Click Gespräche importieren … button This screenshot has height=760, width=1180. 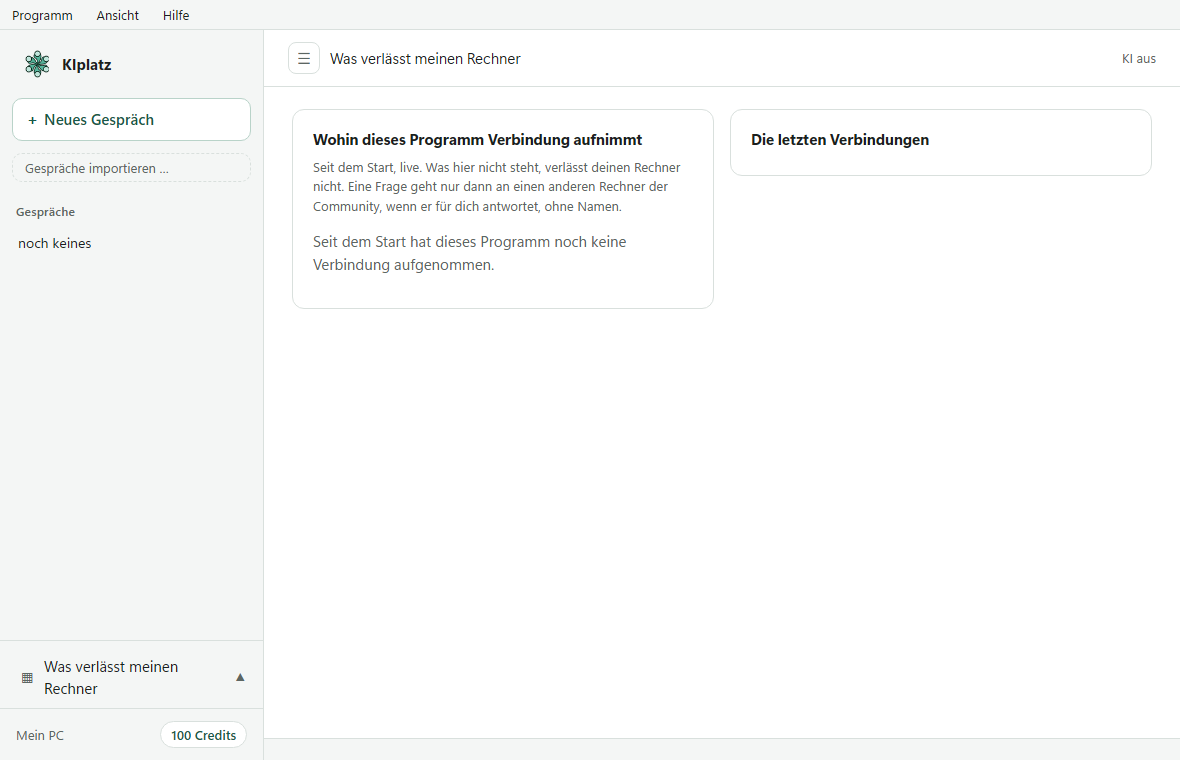tap(131, 168)
